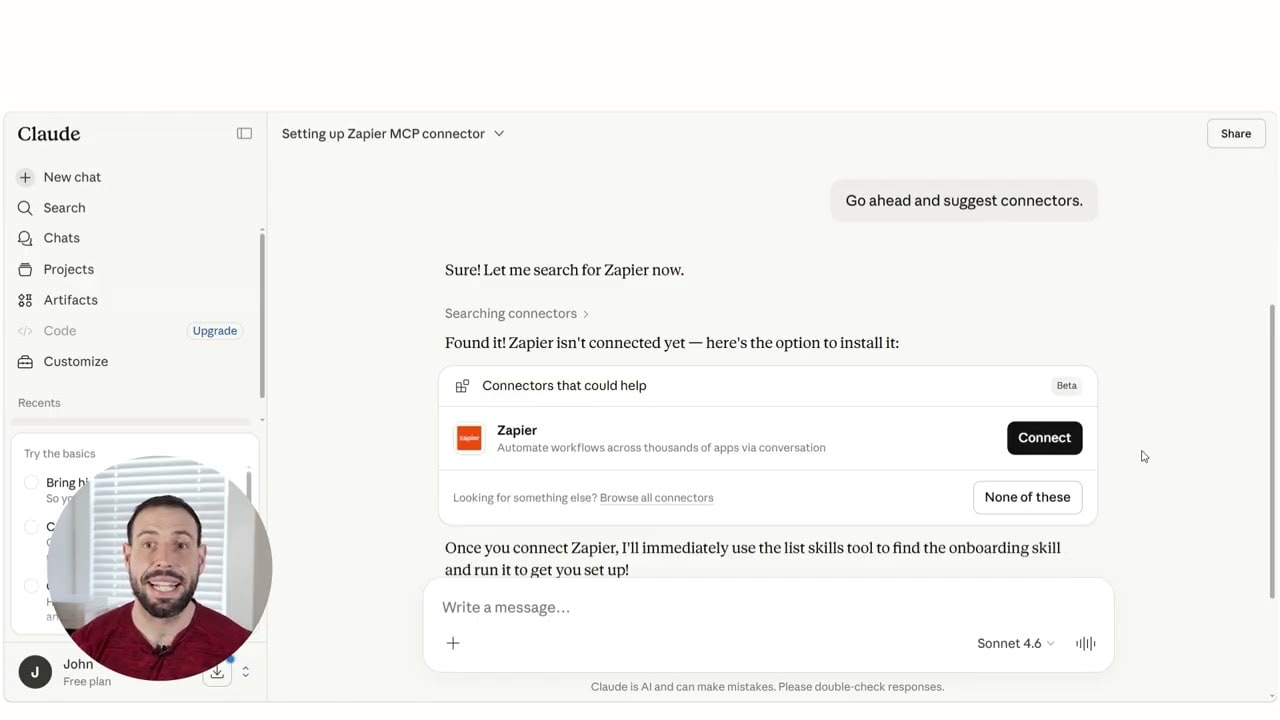Connect the Zapier connector
Viewport: 1280px width, 720px height.
(x=1044, y=438)
